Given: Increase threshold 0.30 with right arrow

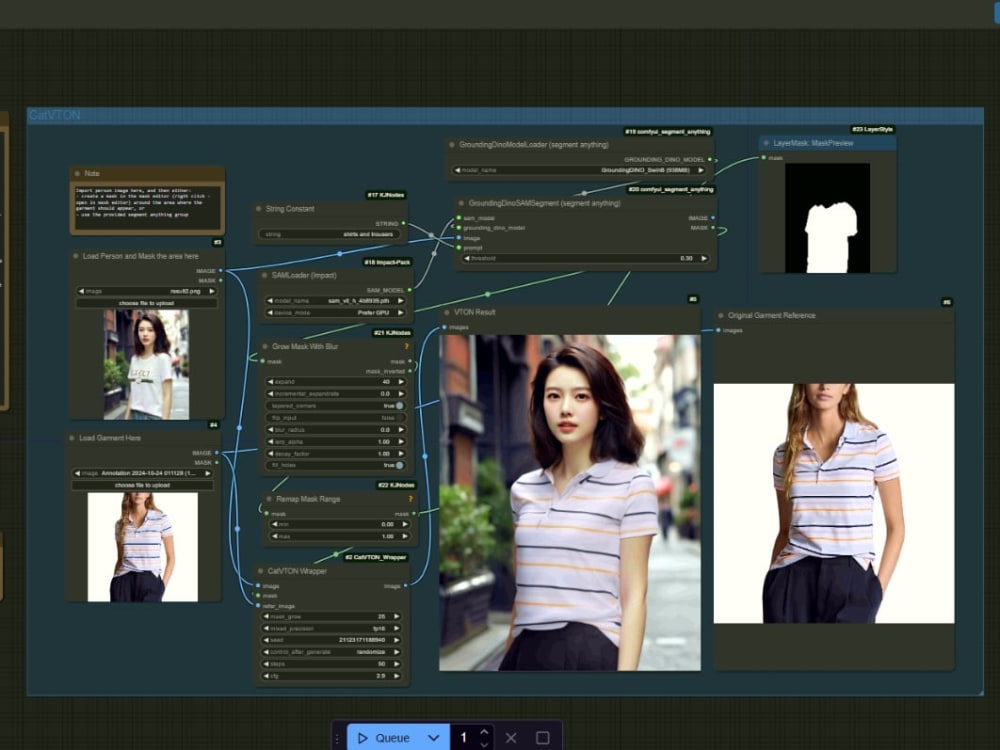Looking at the screenshot, I should [x=704, y=258].
